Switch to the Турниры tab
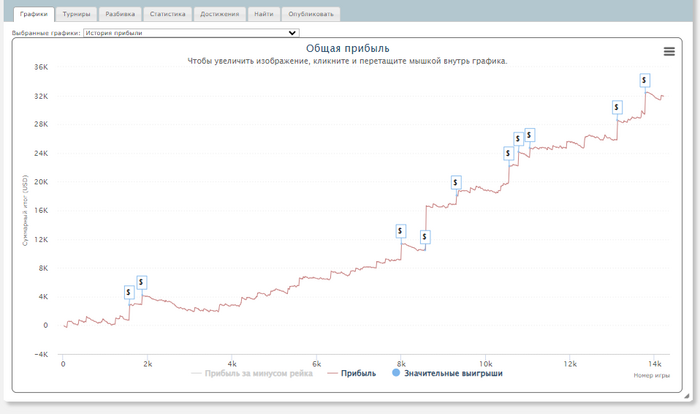Viewport: 700px width, 414px height. click(76, 14)
